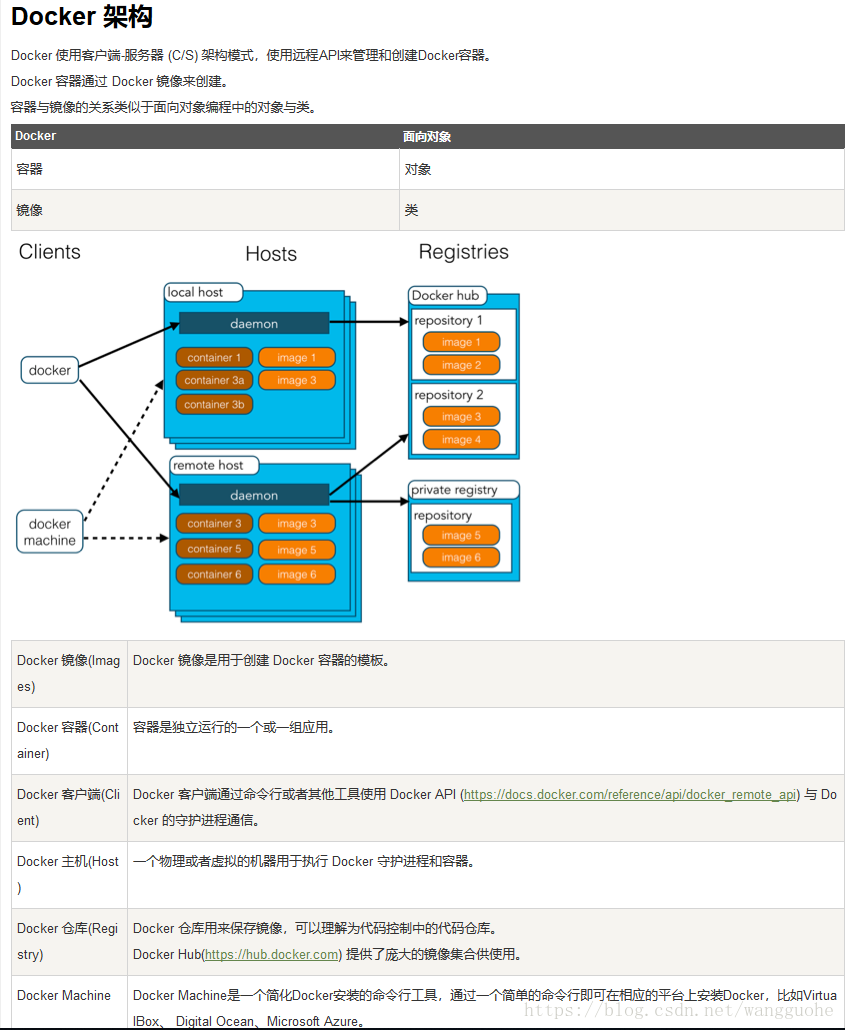Select the "对象" table cell

click(622, 169)
